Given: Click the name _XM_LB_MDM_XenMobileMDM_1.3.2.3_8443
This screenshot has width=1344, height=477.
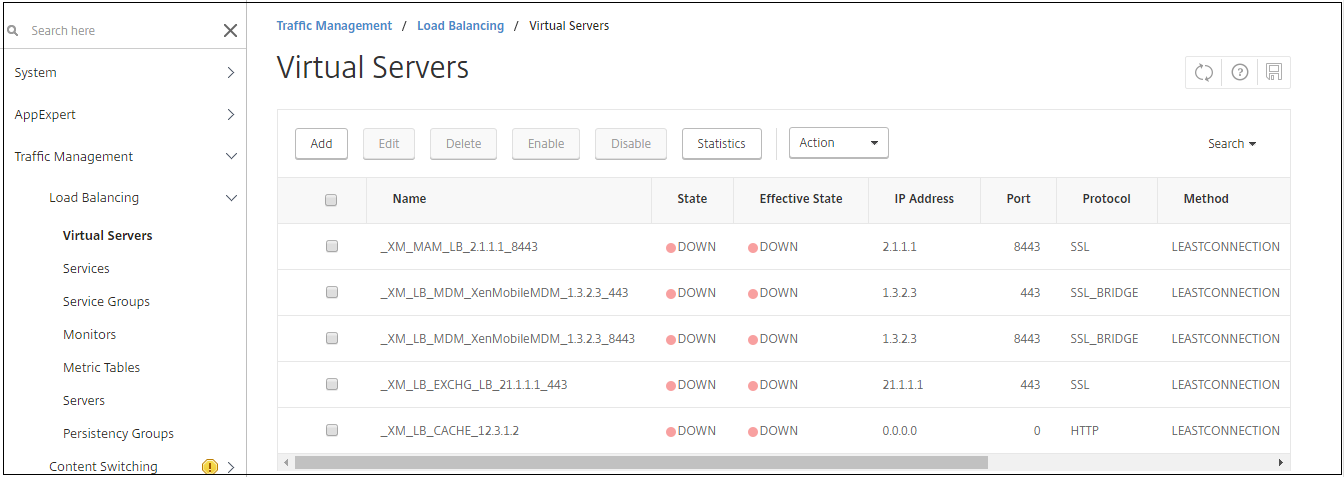Looking at the screenshot, I should 507,339.
